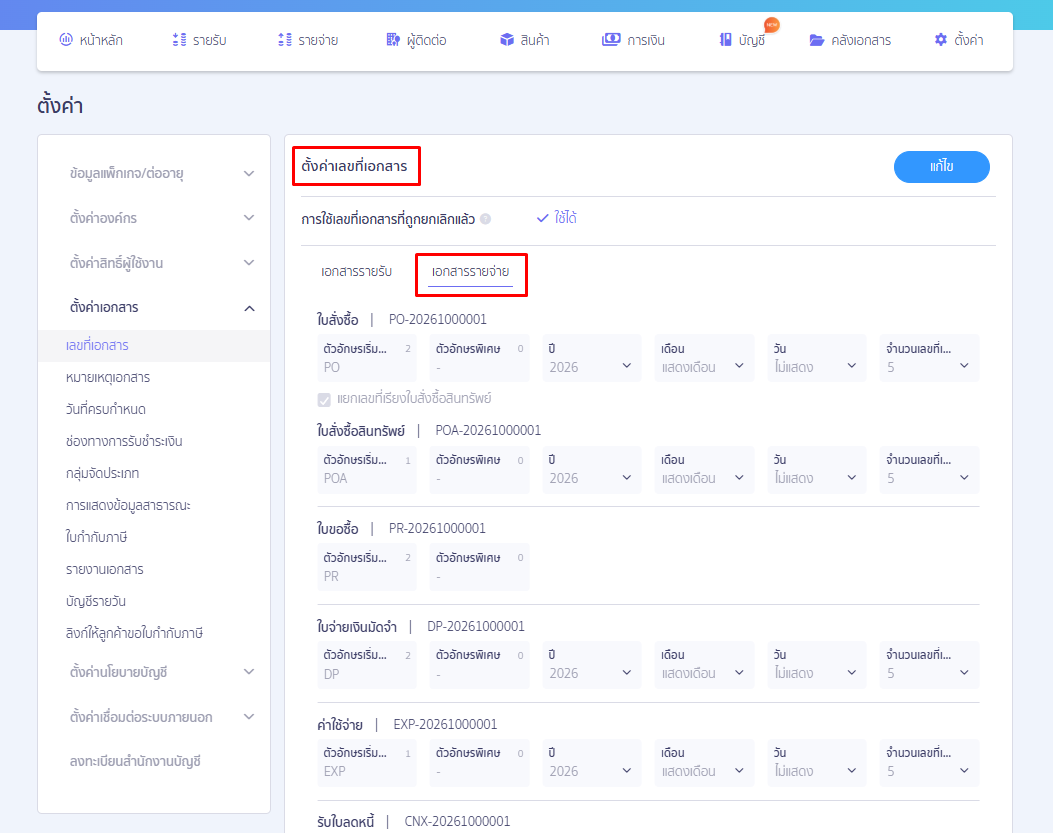Click ตัวอักษรพิเศษ field for ใบขอซื้อ PR
The height and width of the screenshot is (833, 1053).
coord(479,567)
